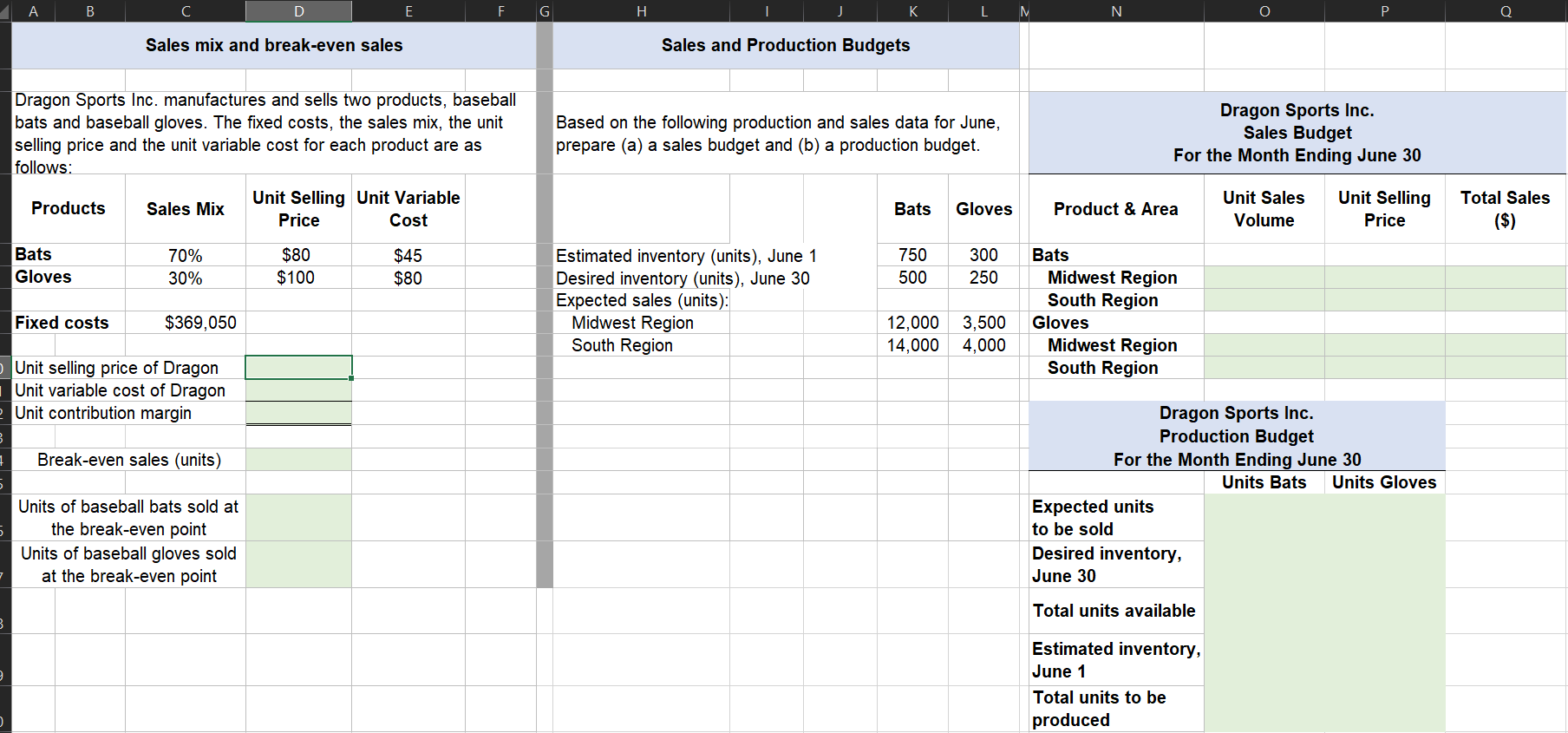Select Unit Sales Volume cell for Gloves South Region
The height and width of the screenshot is (733, 1568).
1264,368
